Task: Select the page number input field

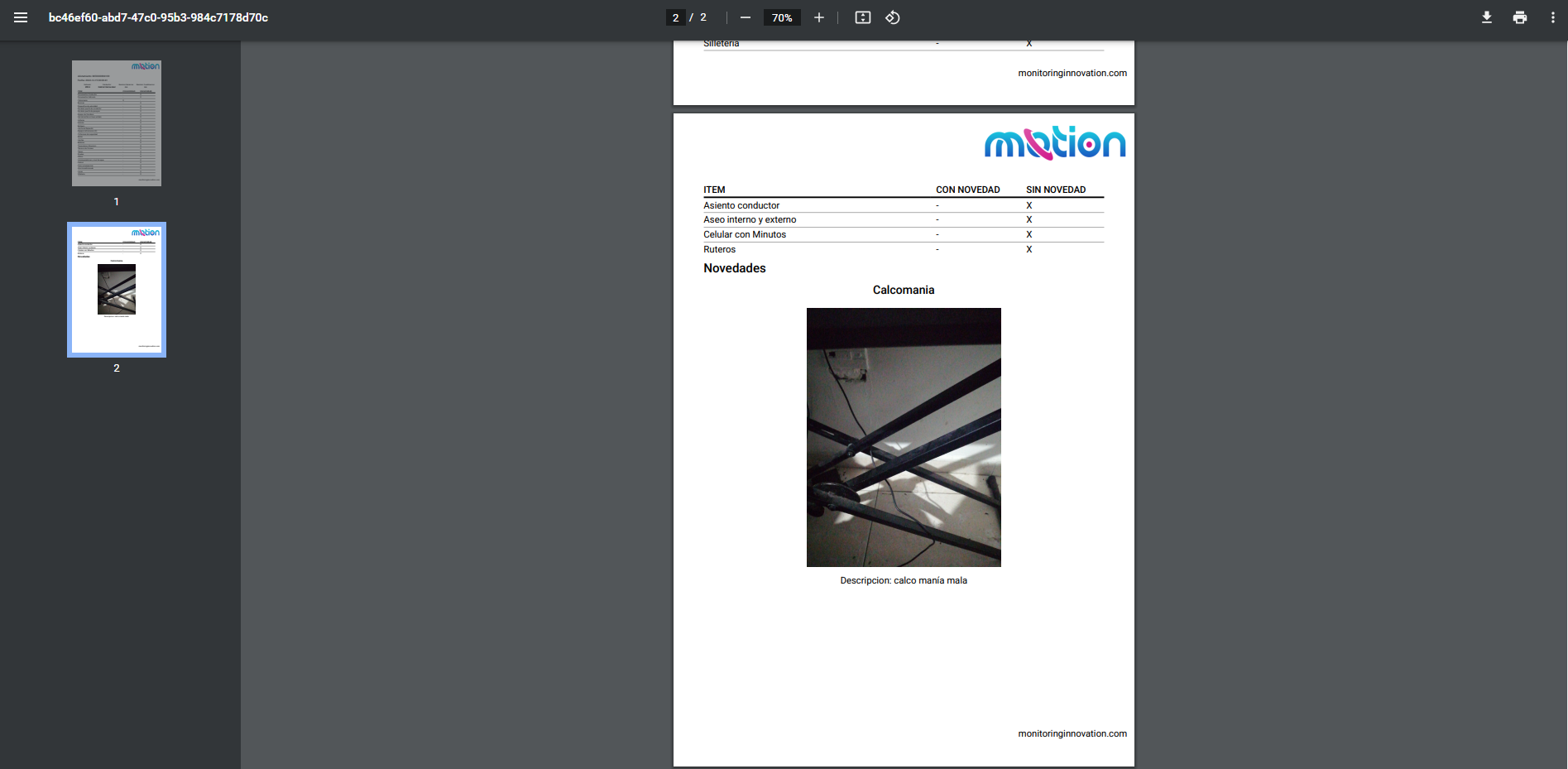Action: (x=675, y=17)
